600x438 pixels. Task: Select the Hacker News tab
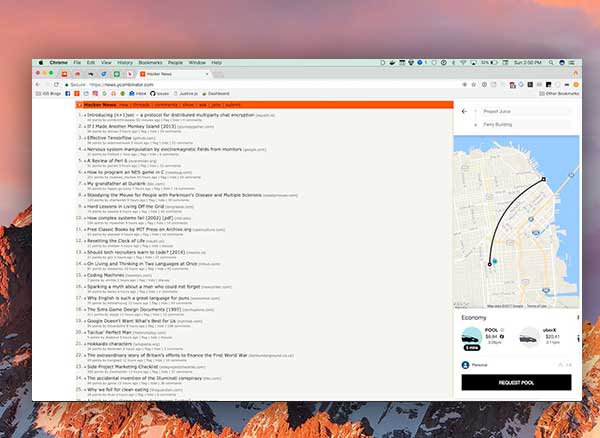[x=174, y=74]
